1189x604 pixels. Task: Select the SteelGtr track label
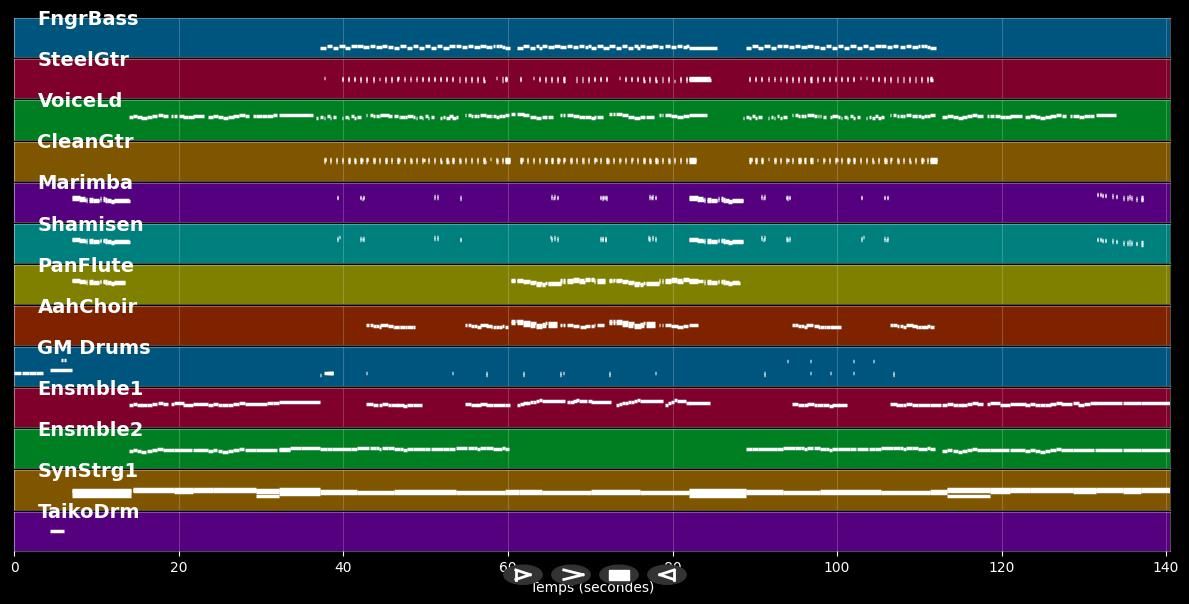tap(83, 60)
